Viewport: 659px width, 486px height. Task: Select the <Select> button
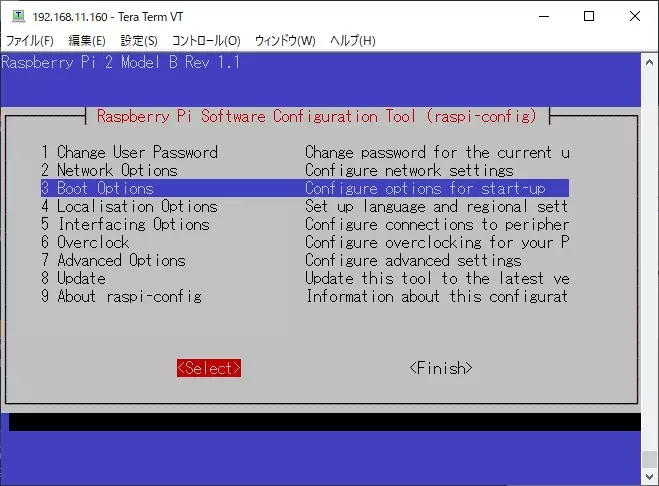pos(209,368)
